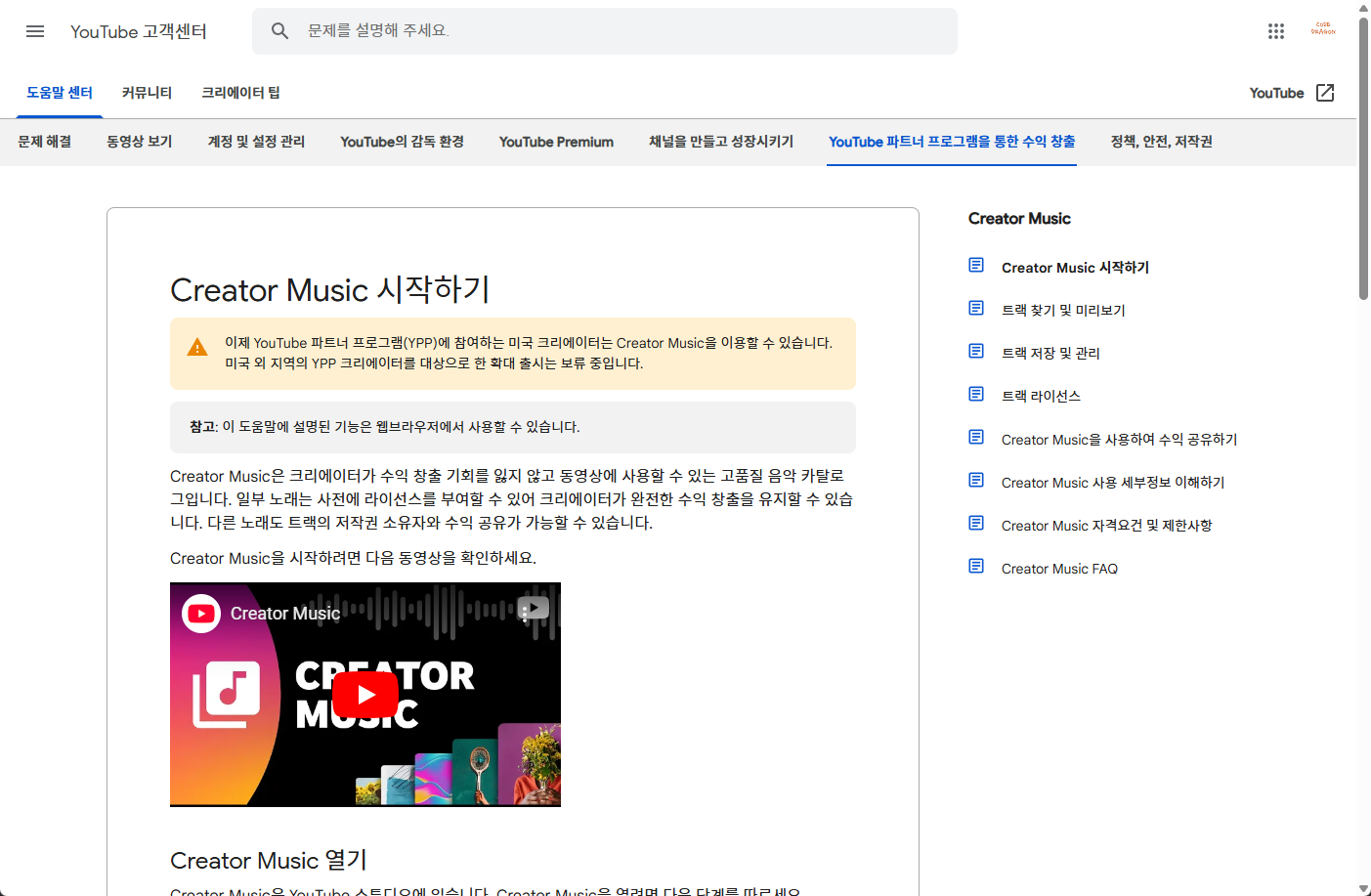
Task: Open the hamburger main menu
Action: click(x=35, y=31)
